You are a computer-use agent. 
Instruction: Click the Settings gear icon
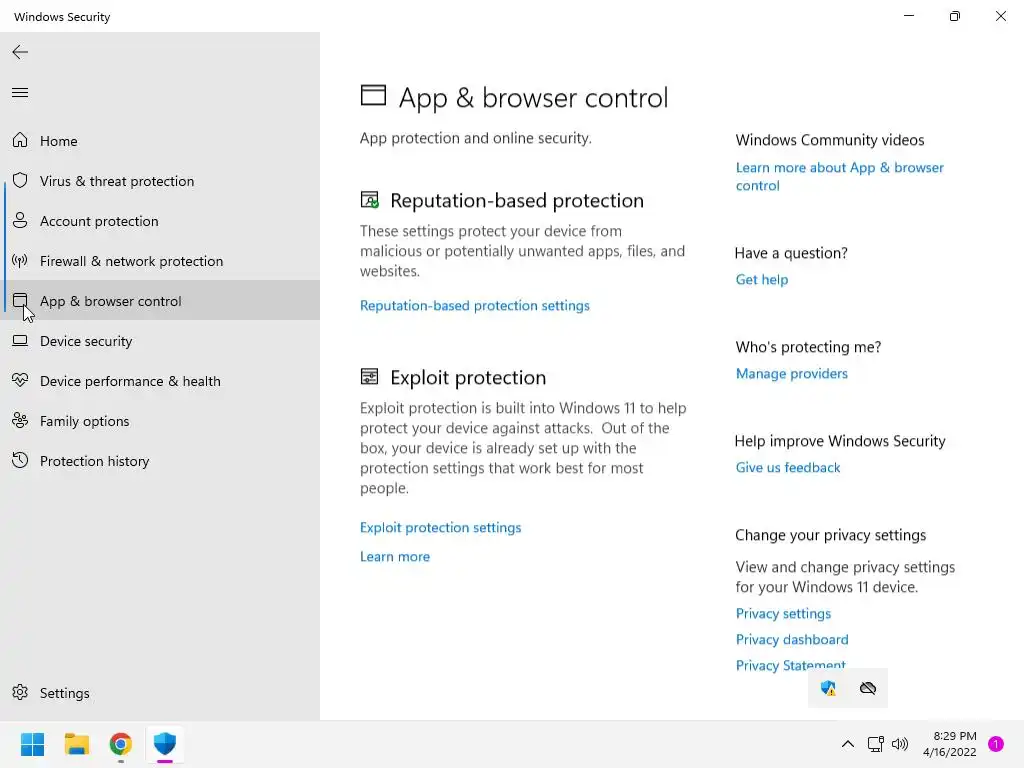(x=20, y=692)
